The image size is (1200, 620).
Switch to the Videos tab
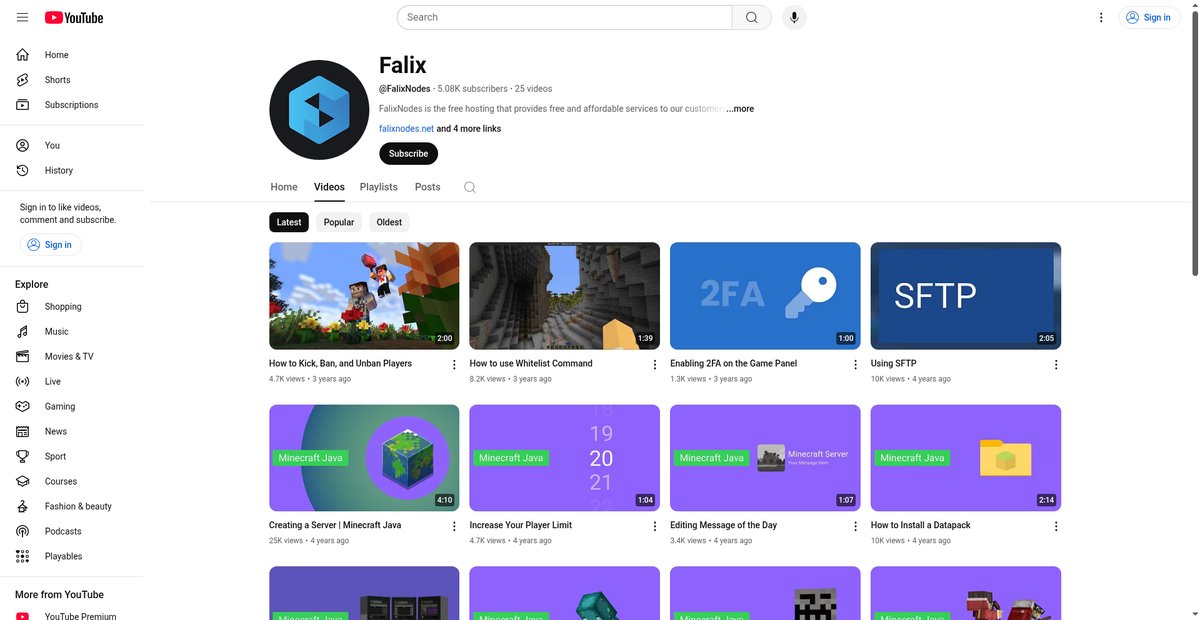tap(329, 187)
